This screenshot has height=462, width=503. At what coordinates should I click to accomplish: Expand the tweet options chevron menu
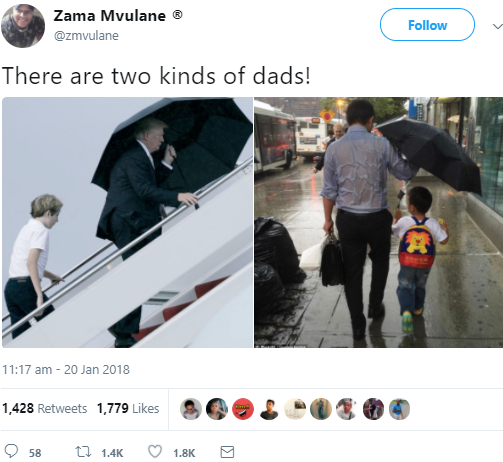tap(497, 26)
